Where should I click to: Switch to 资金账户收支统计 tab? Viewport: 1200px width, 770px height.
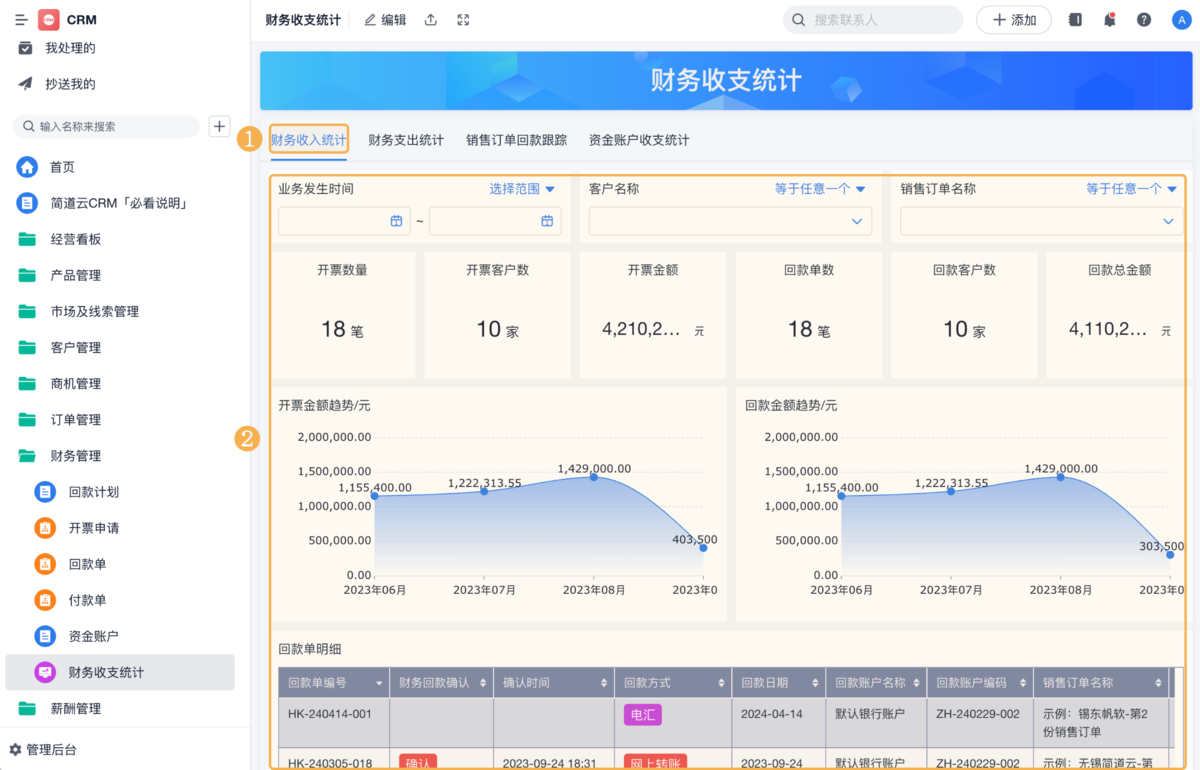click(x=639, y=140)
